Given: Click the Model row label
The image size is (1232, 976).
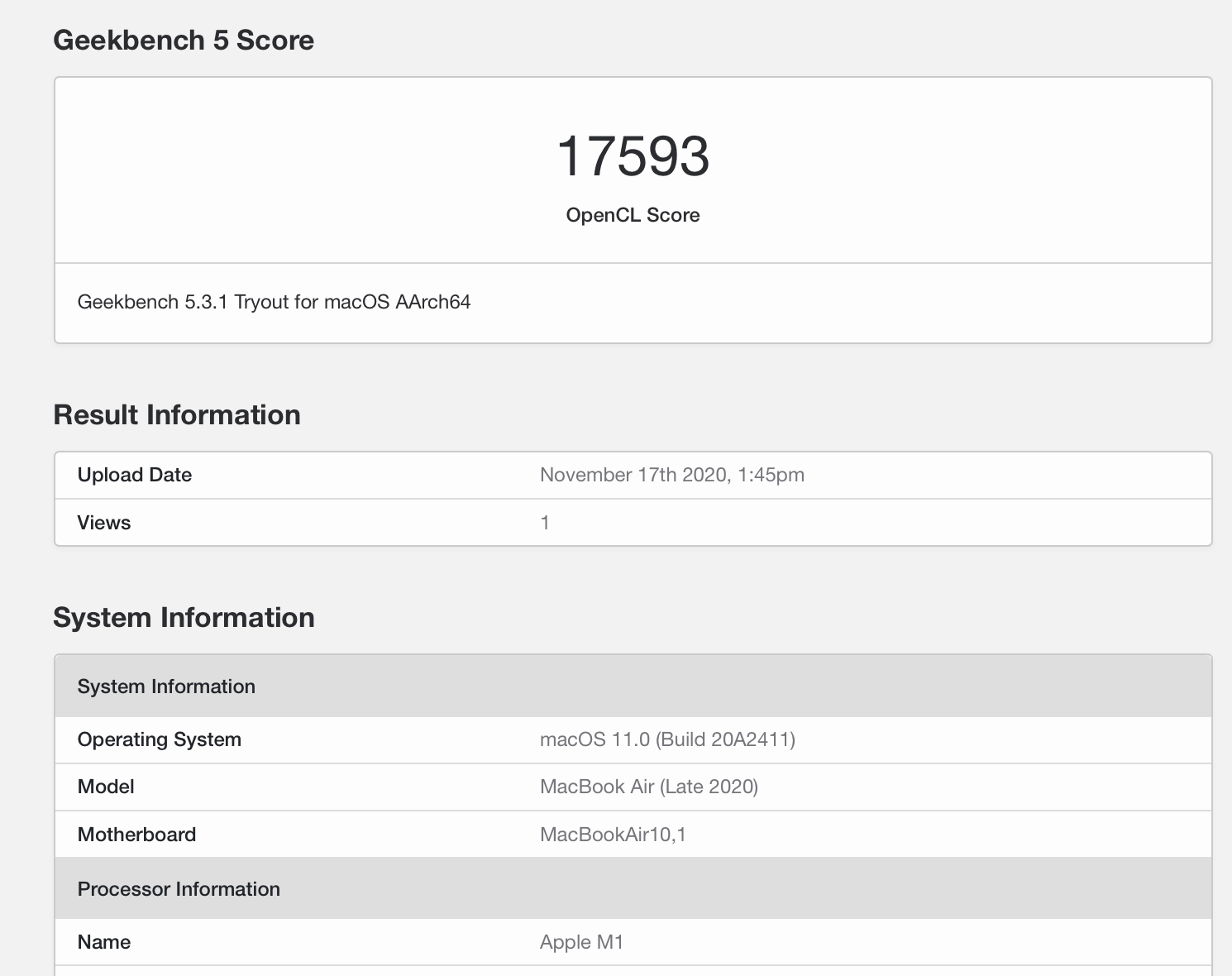Looking at the screenshot, I should coord(106,787).
